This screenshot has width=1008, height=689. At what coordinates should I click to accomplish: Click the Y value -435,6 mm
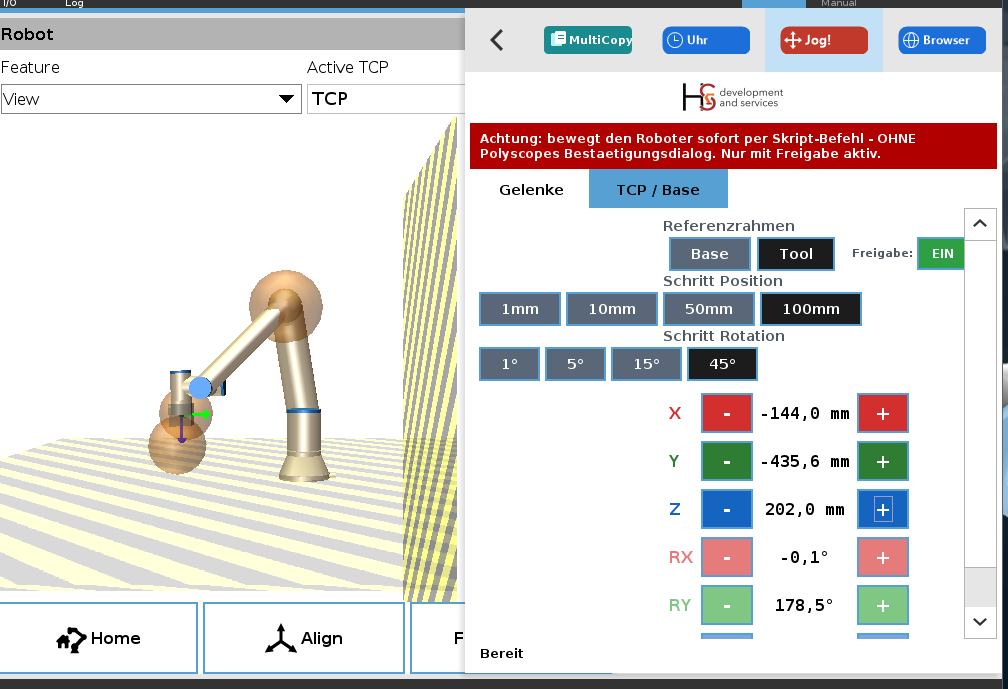[x=805, y=461]
